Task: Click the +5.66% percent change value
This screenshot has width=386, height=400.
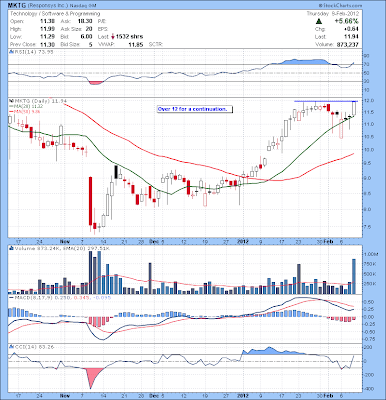Action: 347,21
